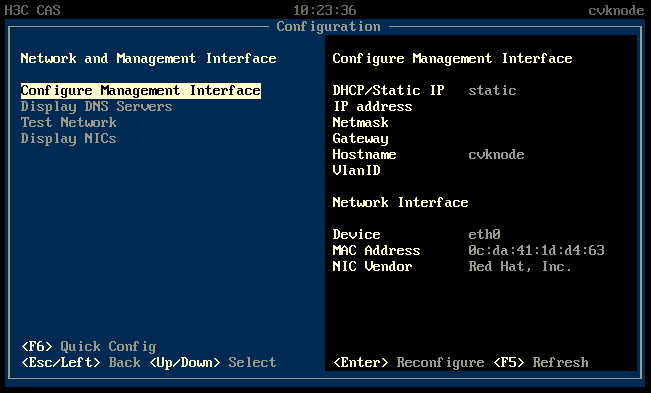This screenshot has height=393, width=651.
Task: Select Configure Management Interface menu entry
Action: (141, 90)
